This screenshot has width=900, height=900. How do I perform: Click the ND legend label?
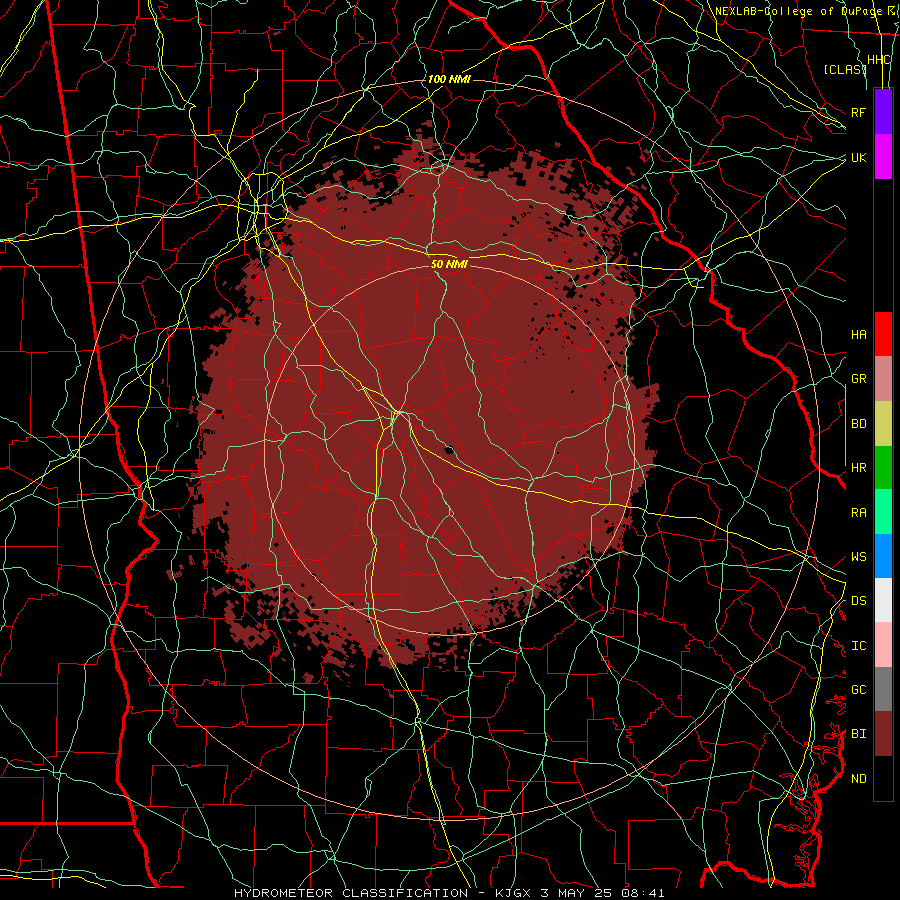pyautogui.click(x=859, y=779)
